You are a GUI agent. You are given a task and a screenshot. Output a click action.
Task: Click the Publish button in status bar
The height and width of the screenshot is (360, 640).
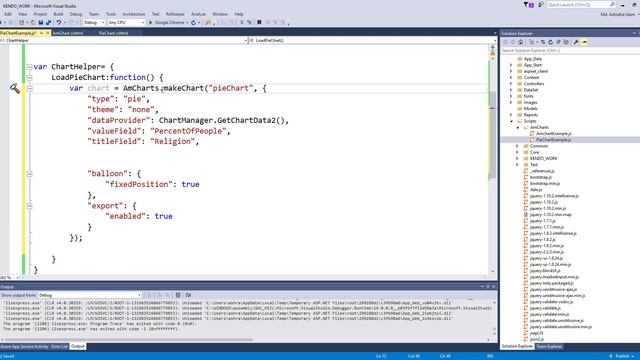tap(622, 356)
